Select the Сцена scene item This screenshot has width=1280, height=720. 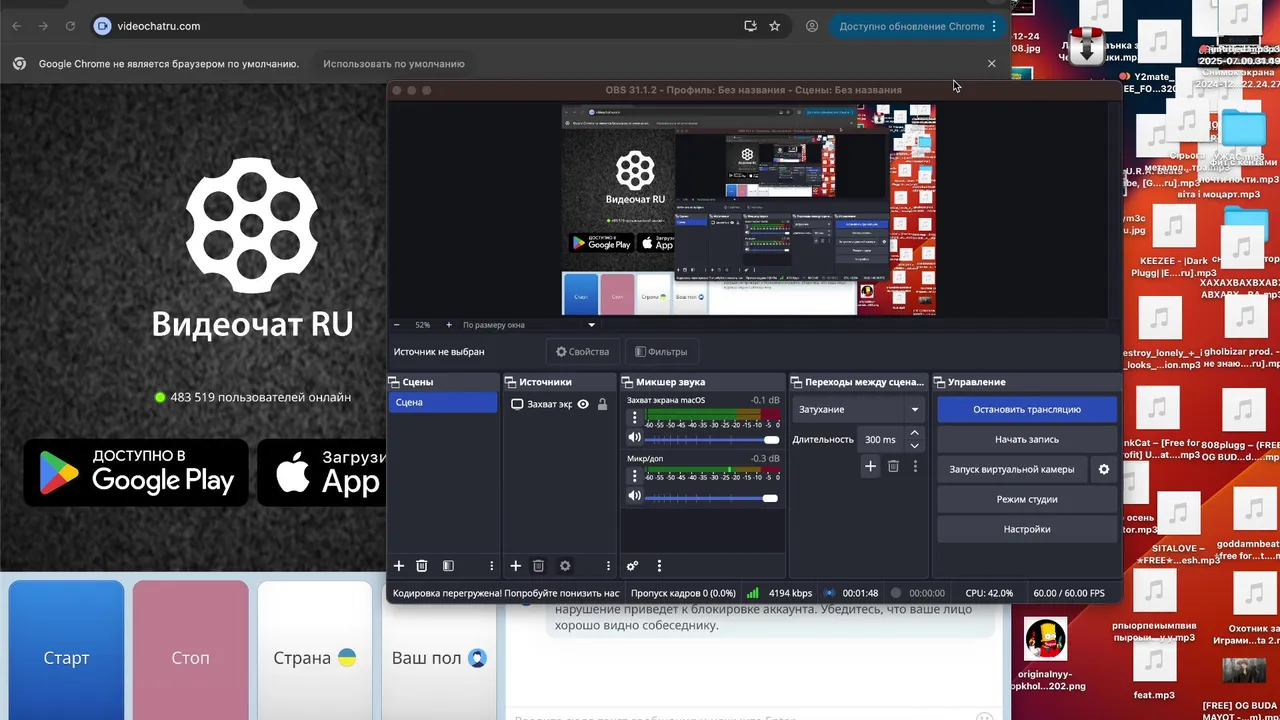[442, 402]
